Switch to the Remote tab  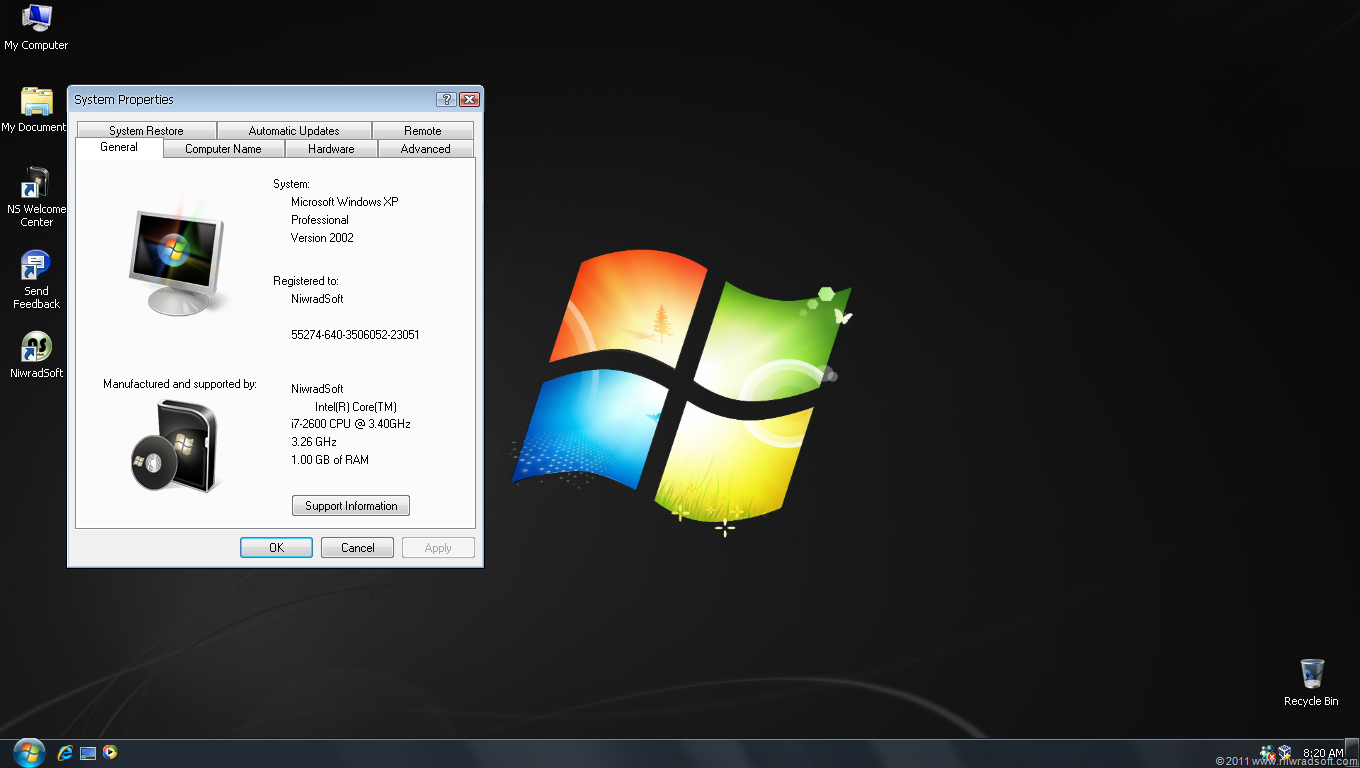[423, 131]
